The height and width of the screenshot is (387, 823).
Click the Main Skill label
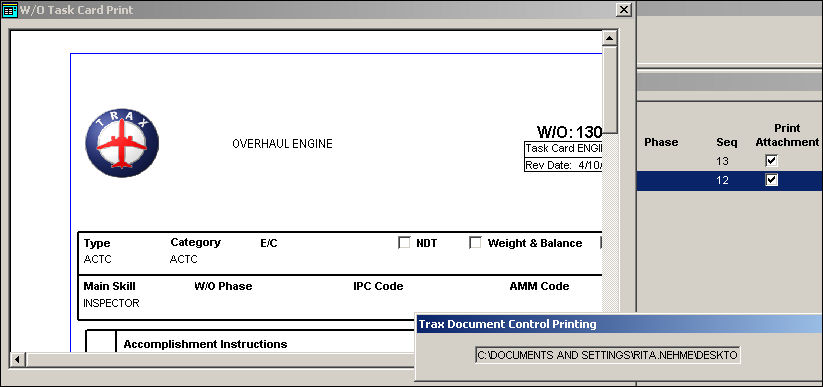click(x=109, y=286)
